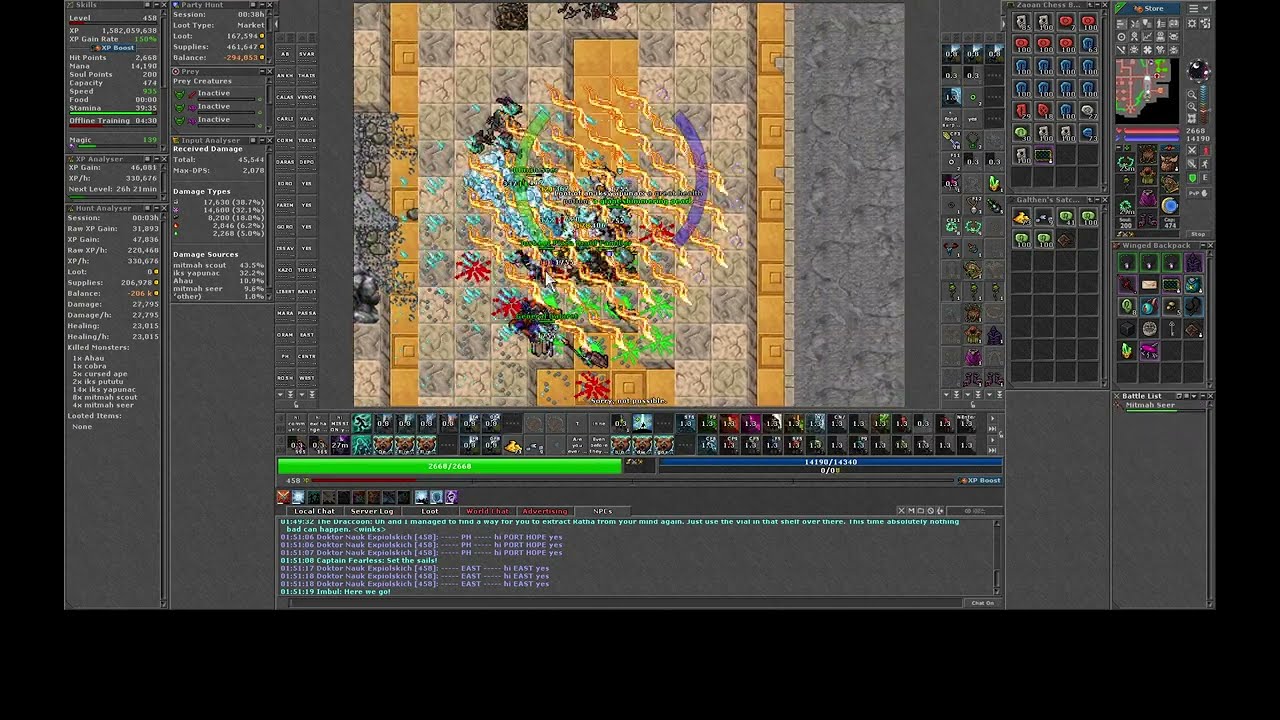Image resolution: width=1280 pixels, height=720 pixels.
Task: Click 'Imbul: Here we go!' chat line
Action: [335, 592]
